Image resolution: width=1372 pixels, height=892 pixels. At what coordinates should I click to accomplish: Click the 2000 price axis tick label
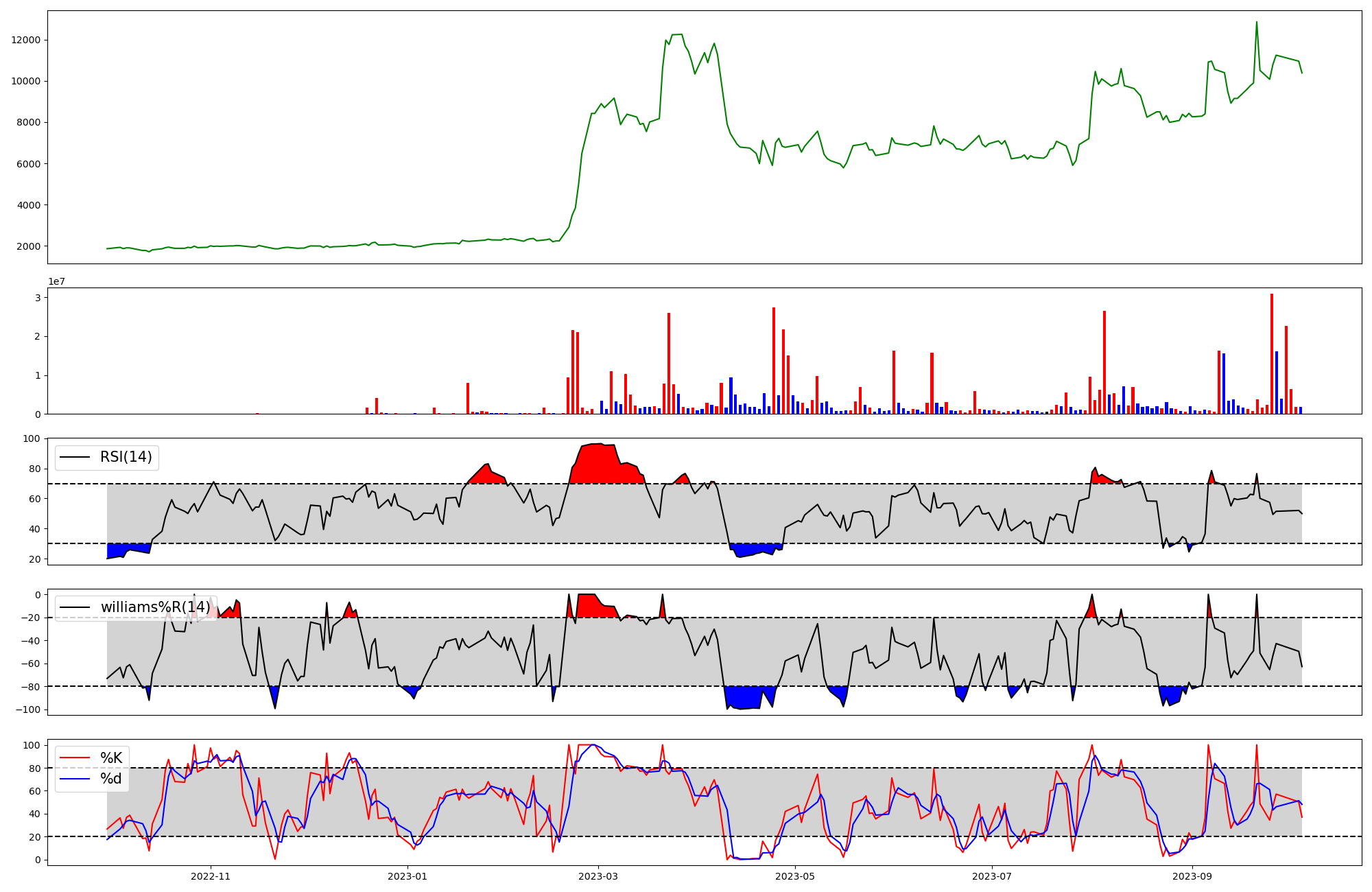[29, 246]
